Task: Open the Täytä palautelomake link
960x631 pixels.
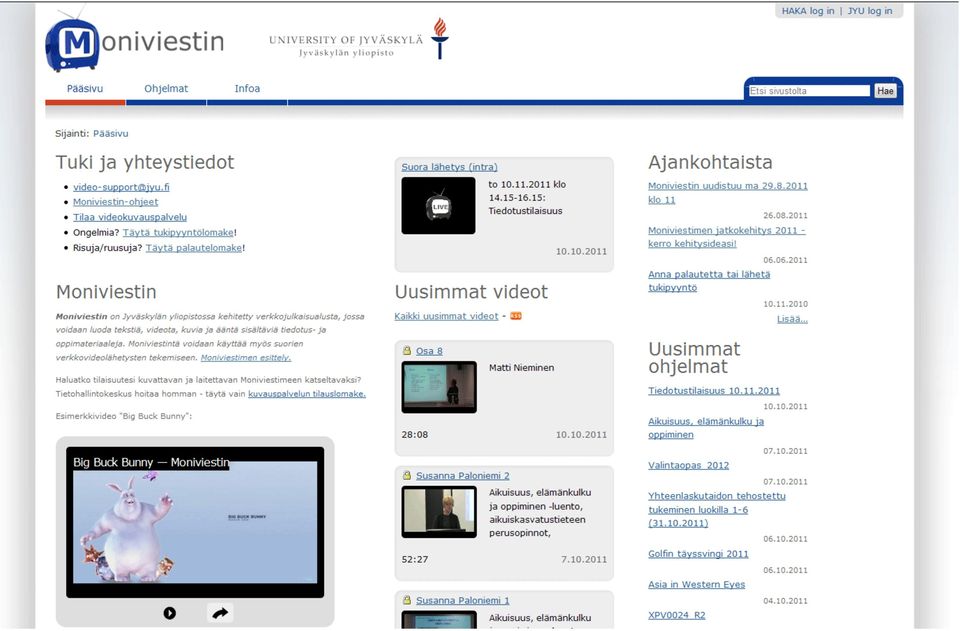Action: pyautogui.click(x=194, y=248)
